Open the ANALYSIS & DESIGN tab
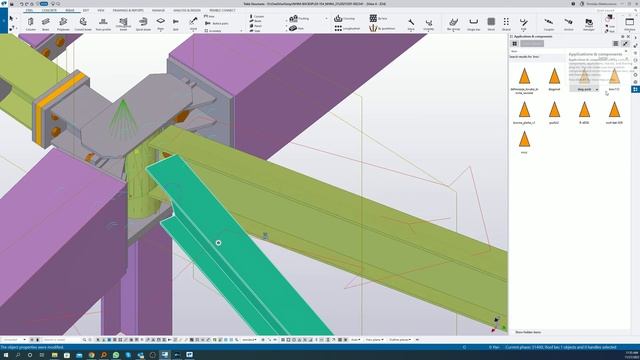 click(x=187, y=10)
